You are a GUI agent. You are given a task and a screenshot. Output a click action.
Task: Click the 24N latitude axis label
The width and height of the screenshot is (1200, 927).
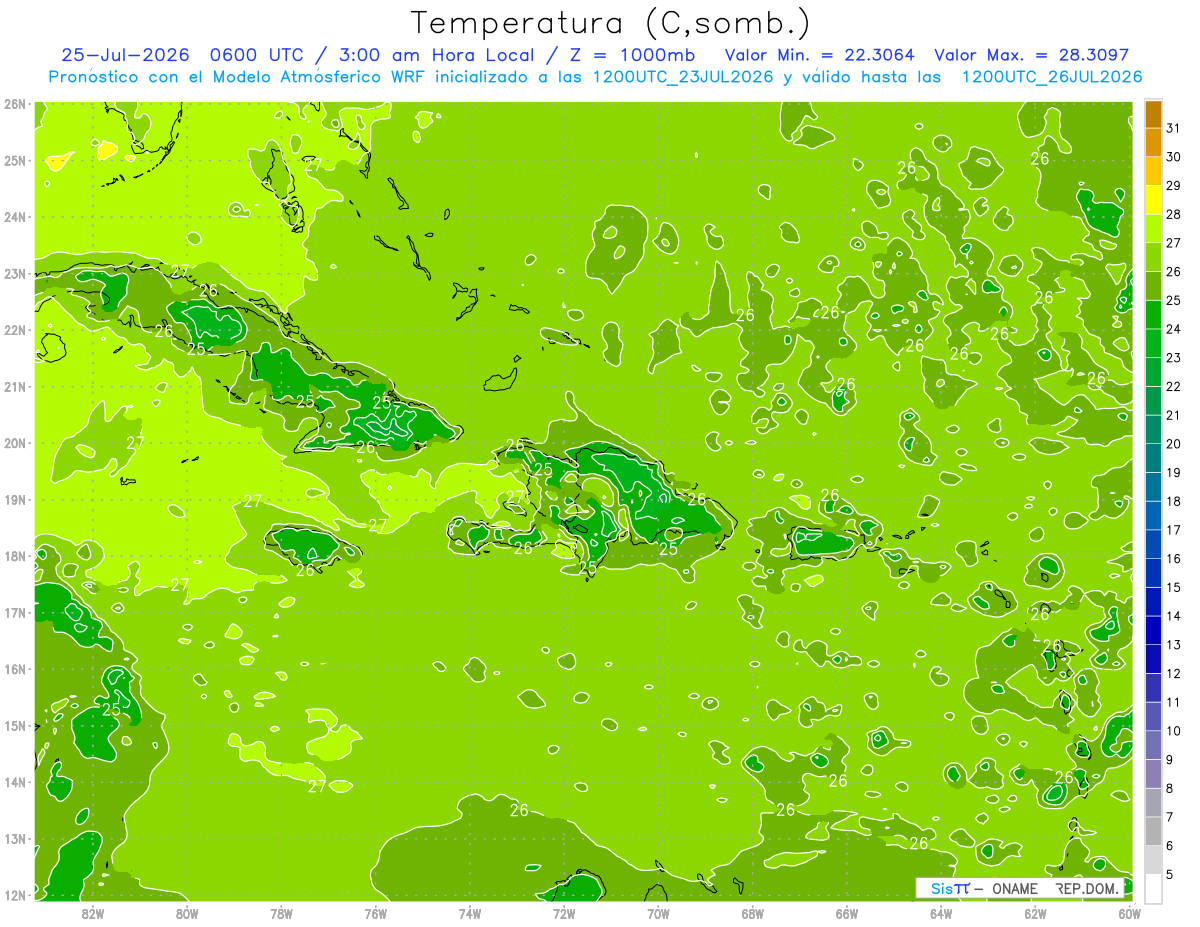click(15, 217)
